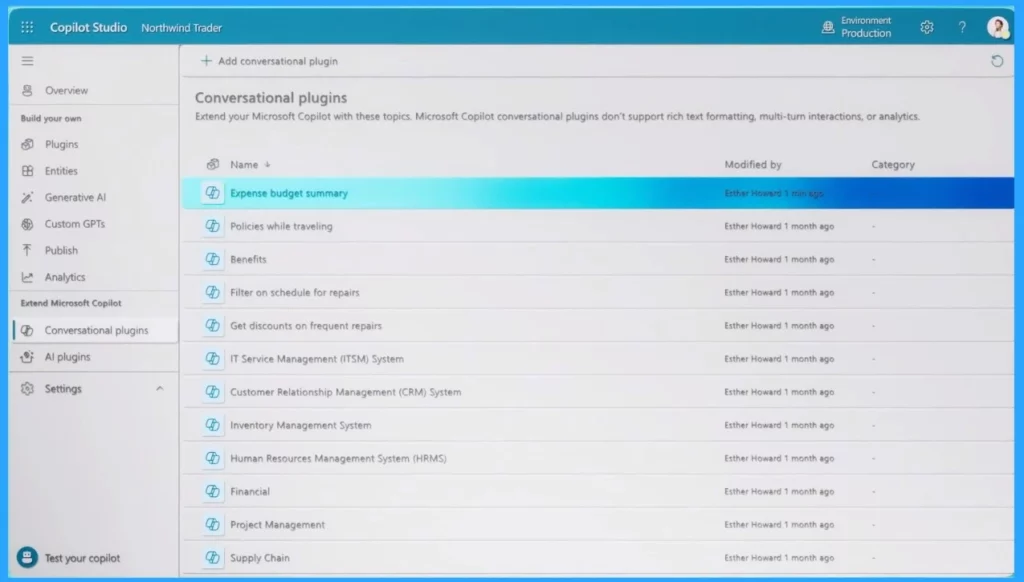Click Modified by cell for Supply Chain row

[x=779, y=558]
